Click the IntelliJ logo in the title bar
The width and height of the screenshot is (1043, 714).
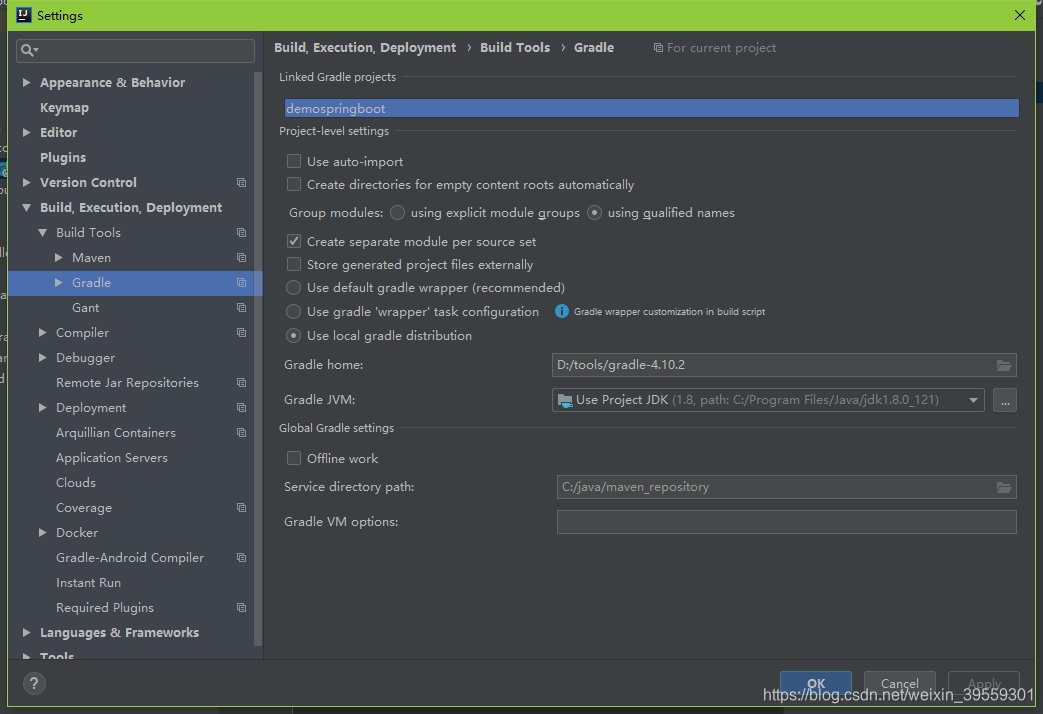(x=24, y=15)
